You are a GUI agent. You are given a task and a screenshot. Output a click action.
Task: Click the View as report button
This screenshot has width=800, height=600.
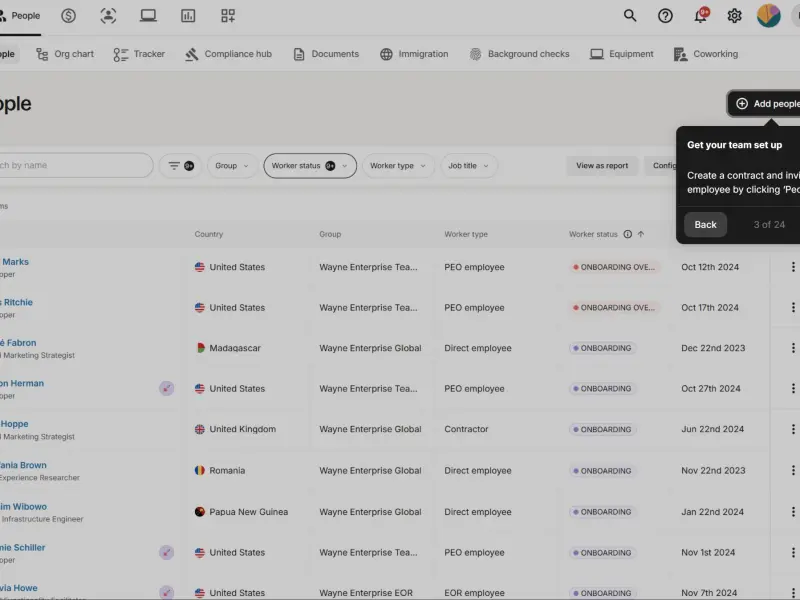[x=602, y=166]
